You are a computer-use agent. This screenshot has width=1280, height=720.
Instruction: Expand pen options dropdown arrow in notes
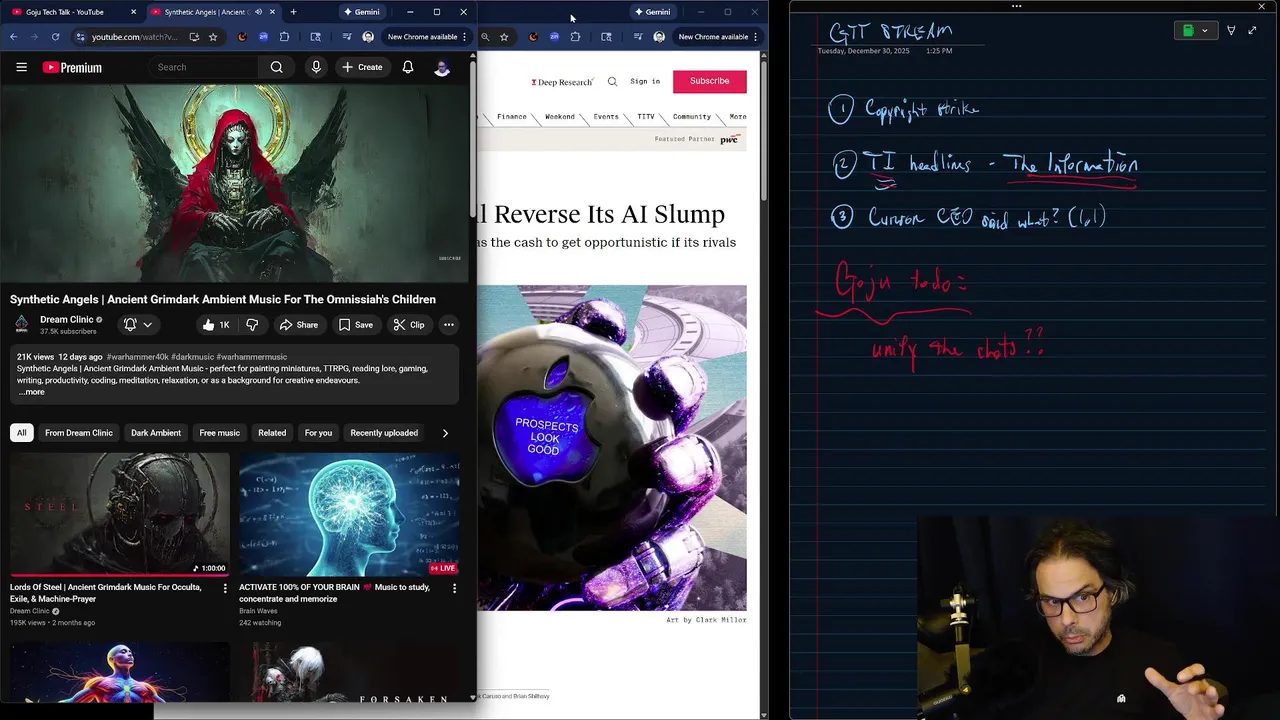tap(1204, 31)
